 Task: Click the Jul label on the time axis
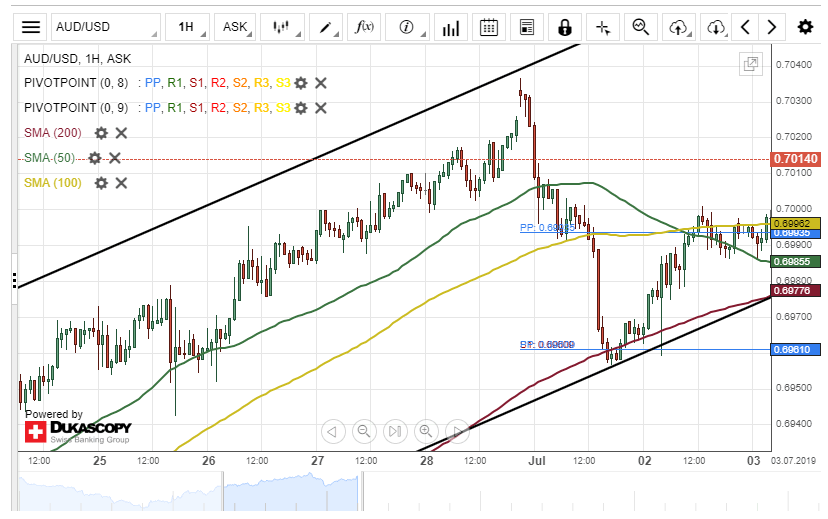coord(537,461)
